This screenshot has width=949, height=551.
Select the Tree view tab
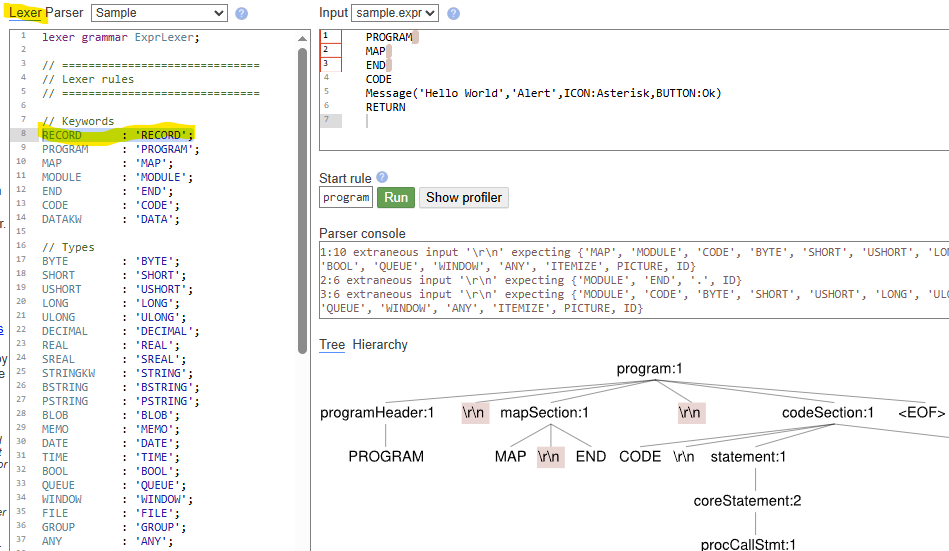[332, 344]
